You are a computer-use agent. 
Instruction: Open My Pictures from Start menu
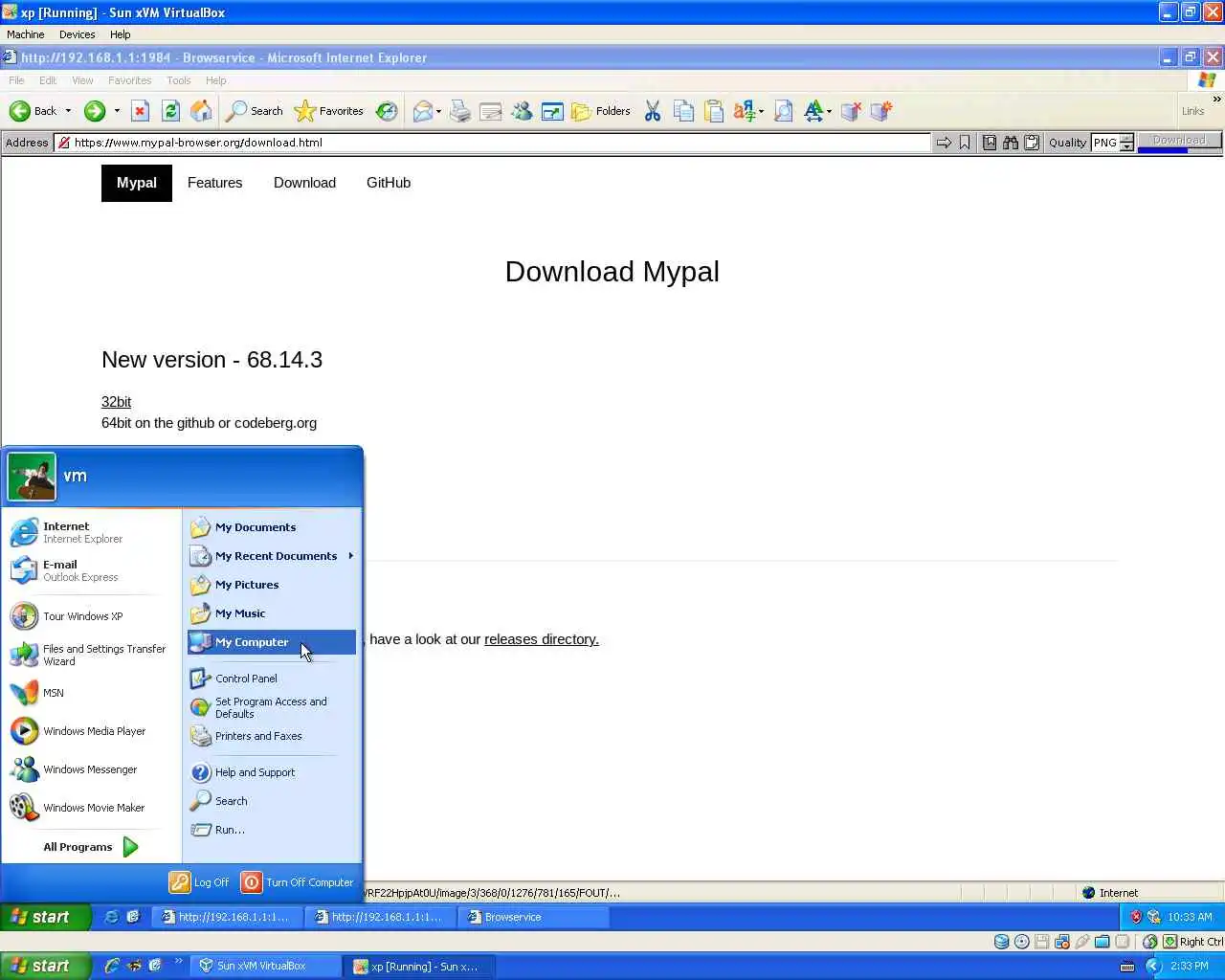click(x=272, y=585)
